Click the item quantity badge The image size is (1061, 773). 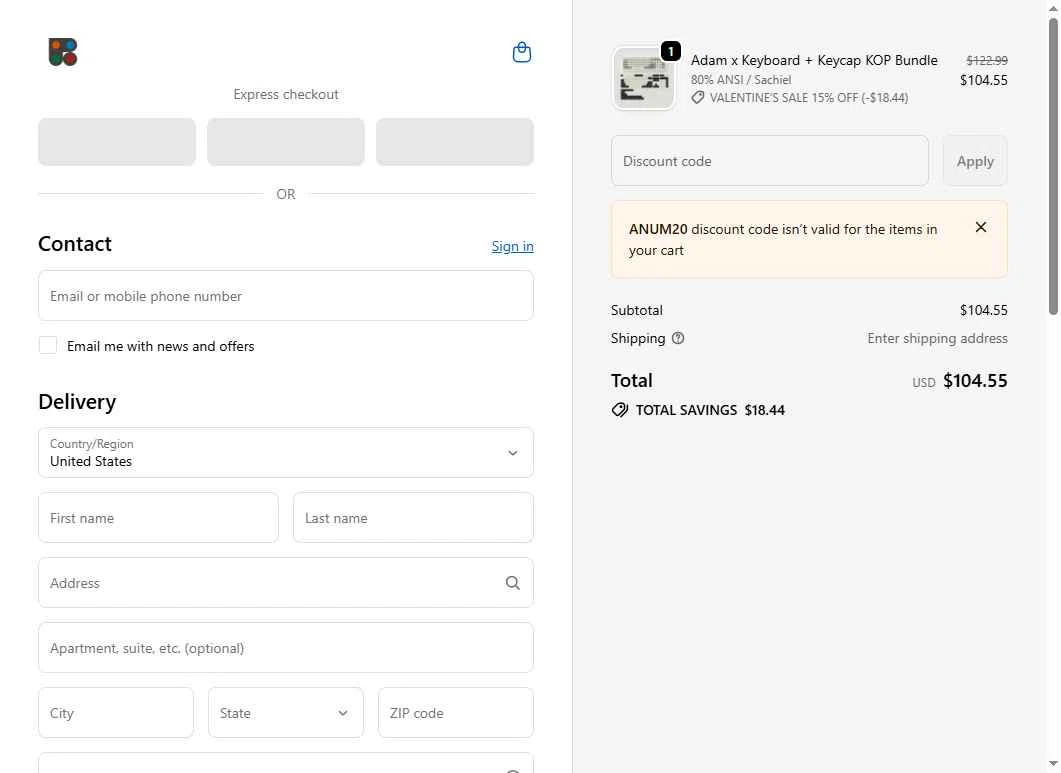(x=671, y=51)
